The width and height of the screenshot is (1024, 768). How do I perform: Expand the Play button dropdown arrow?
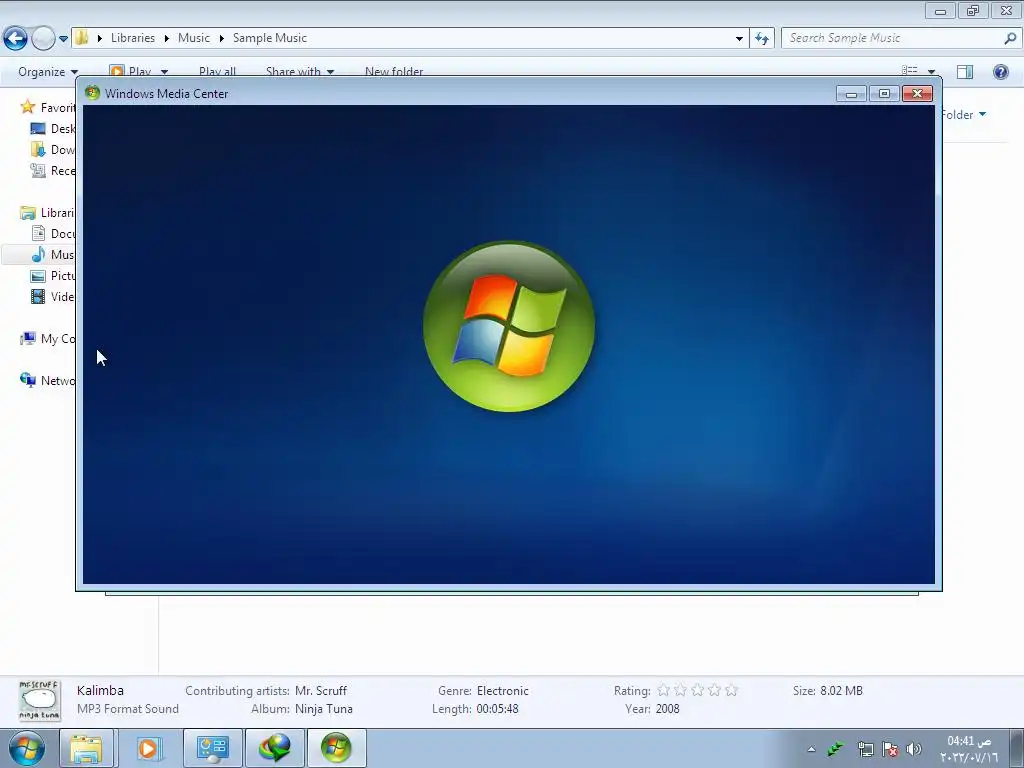[x=165, y=72]
